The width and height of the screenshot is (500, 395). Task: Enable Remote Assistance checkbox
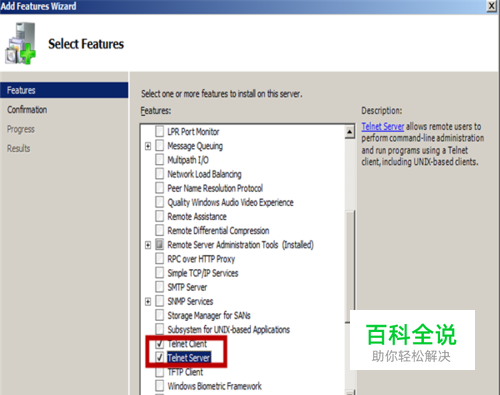click(160, 216)
